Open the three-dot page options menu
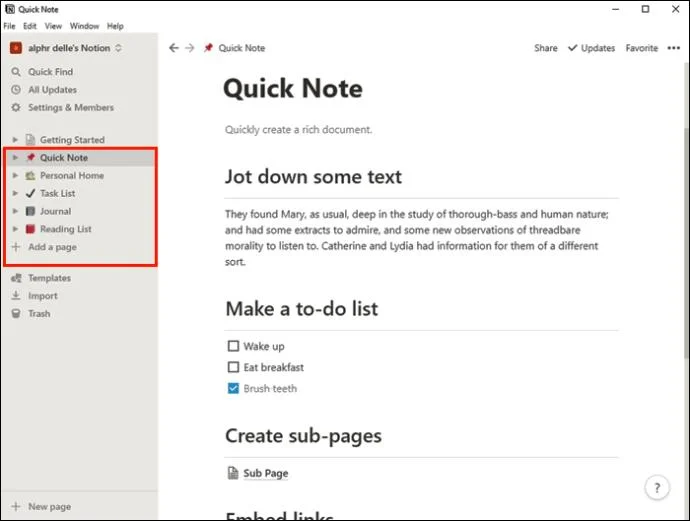 click(x=673, y=48)
